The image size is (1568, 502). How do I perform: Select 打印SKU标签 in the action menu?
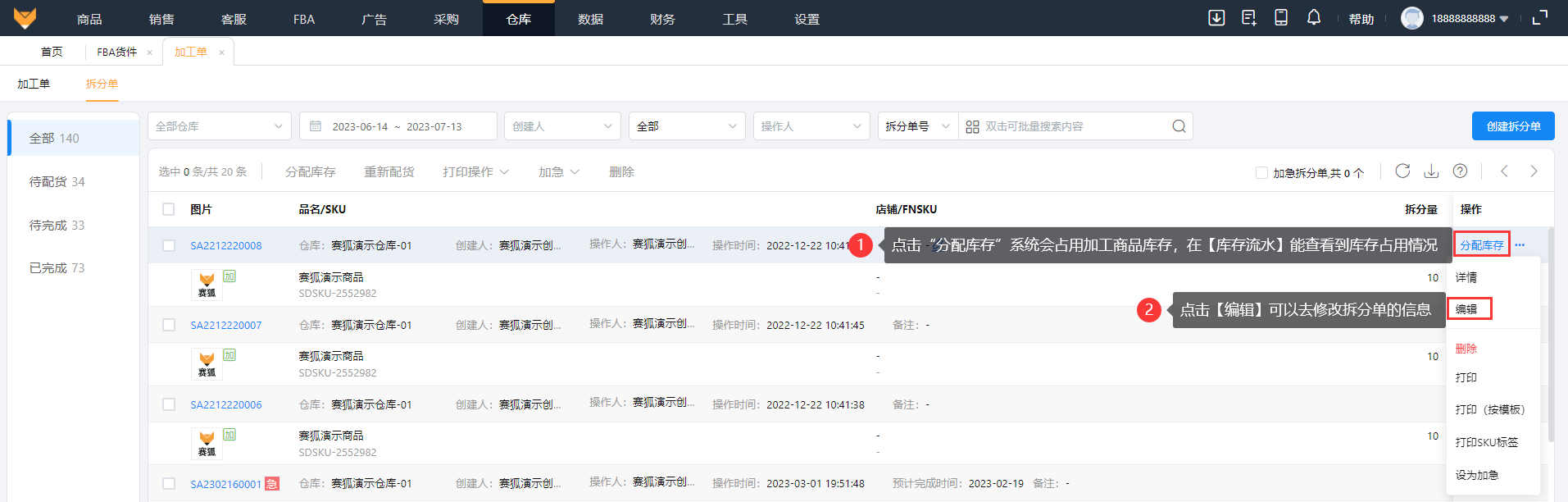pyautogui.click(x=1487, y=442)
